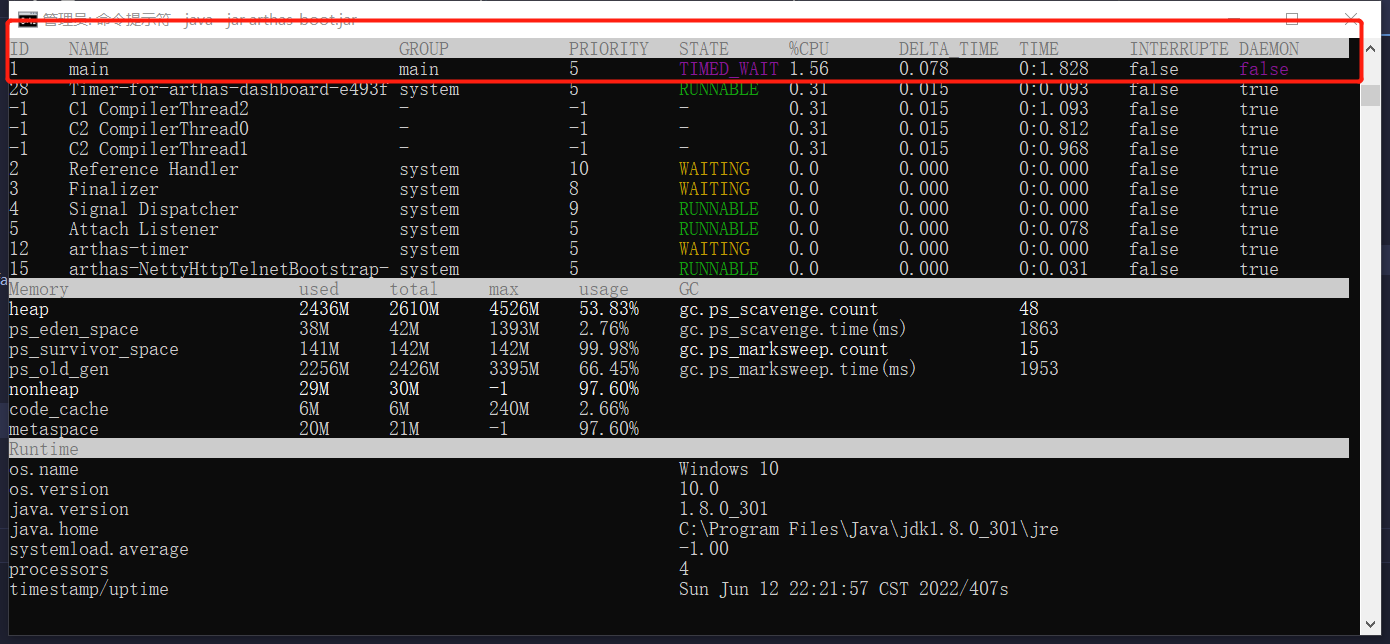Click the NAME column header

[89, 49]
